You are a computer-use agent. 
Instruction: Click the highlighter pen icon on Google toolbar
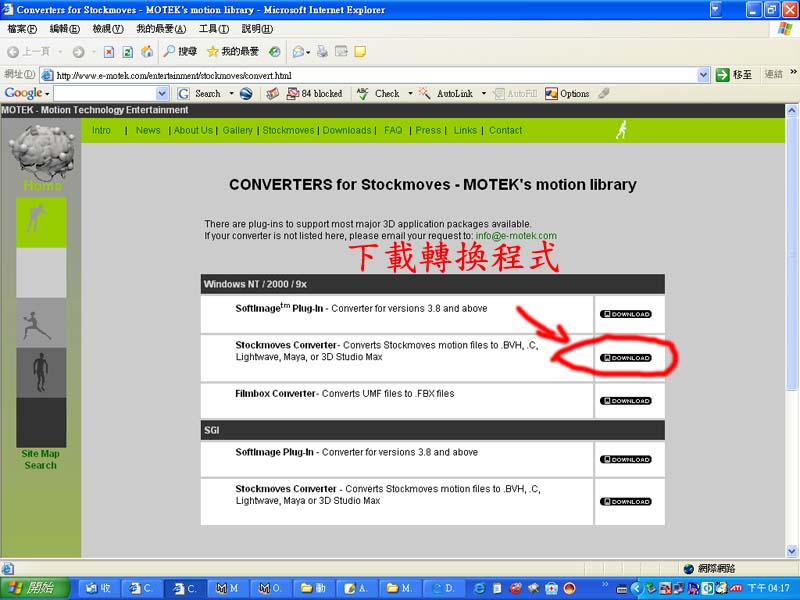coord(604,94)
